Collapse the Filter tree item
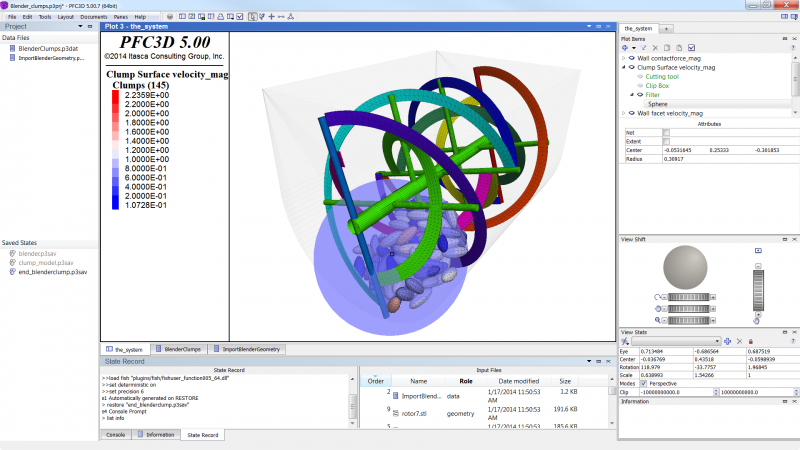This screenshot has width=800, height=450. tap(632, 95)
